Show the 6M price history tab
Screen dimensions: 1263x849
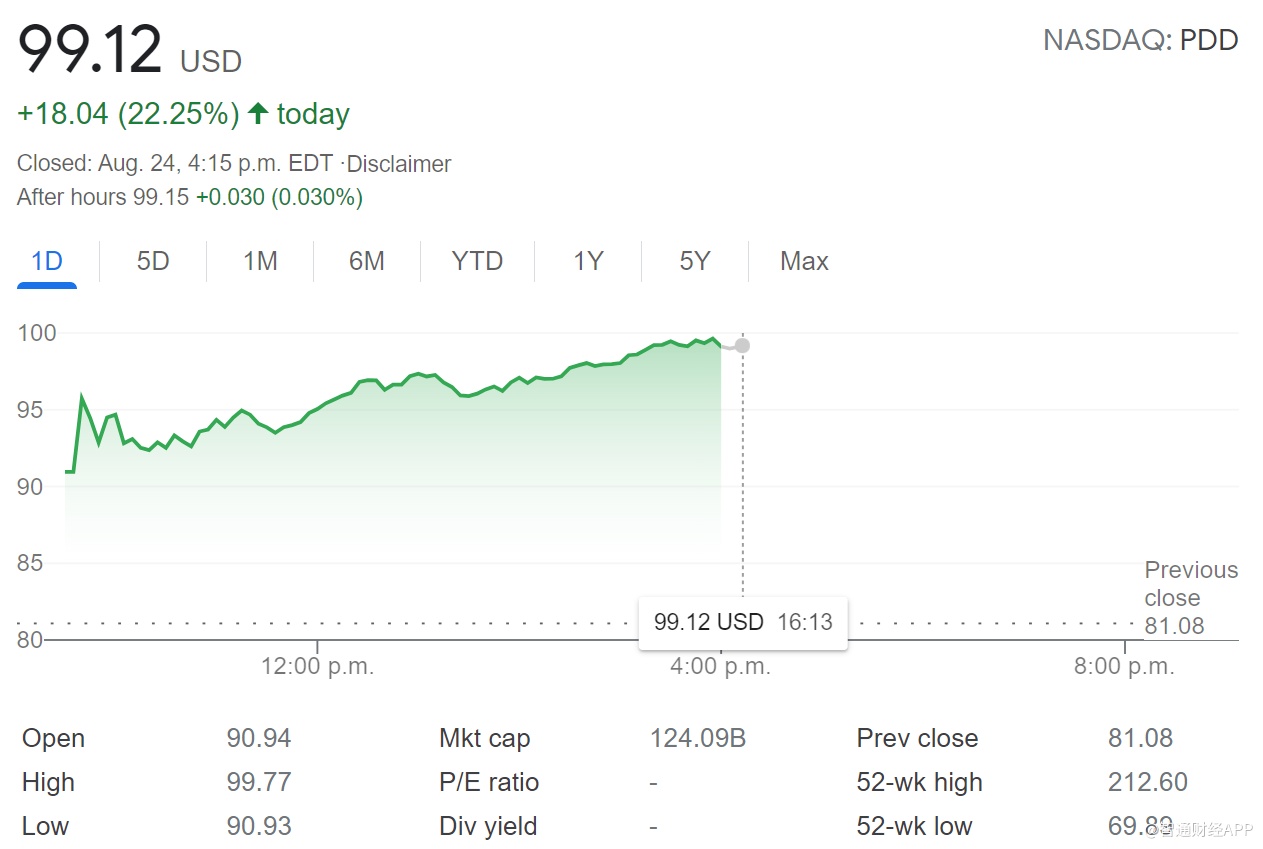pos(367,262)
